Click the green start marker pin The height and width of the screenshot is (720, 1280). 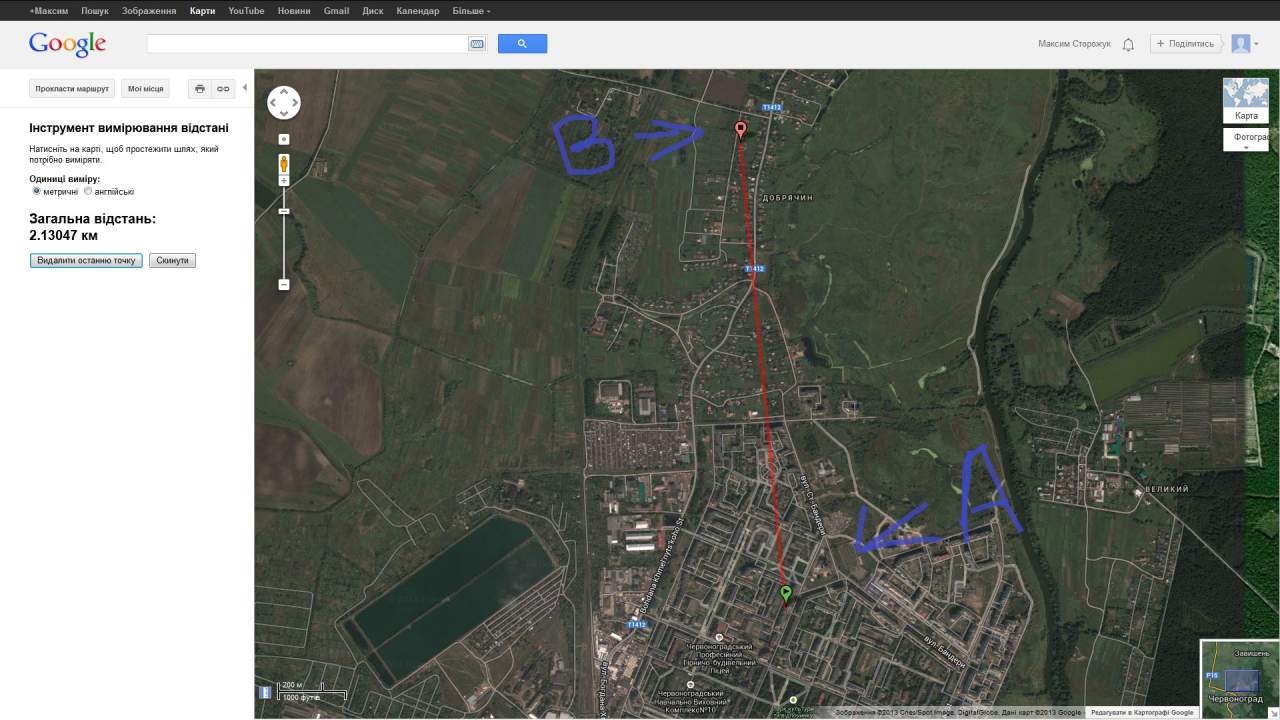click(x=786, y=595)
